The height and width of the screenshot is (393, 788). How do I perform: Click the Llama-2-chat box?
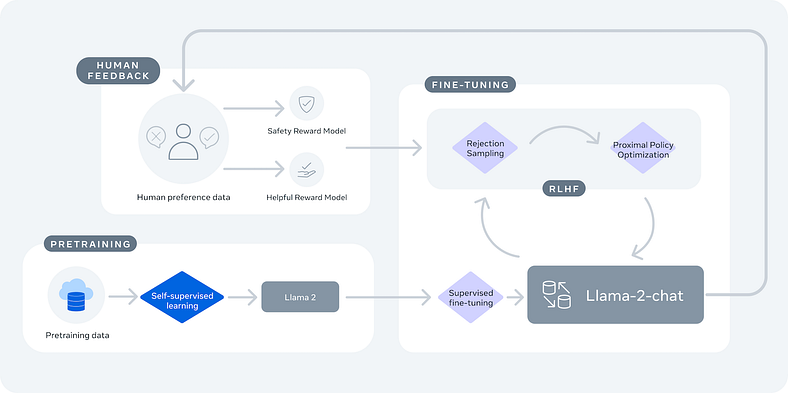pos(615,294)
